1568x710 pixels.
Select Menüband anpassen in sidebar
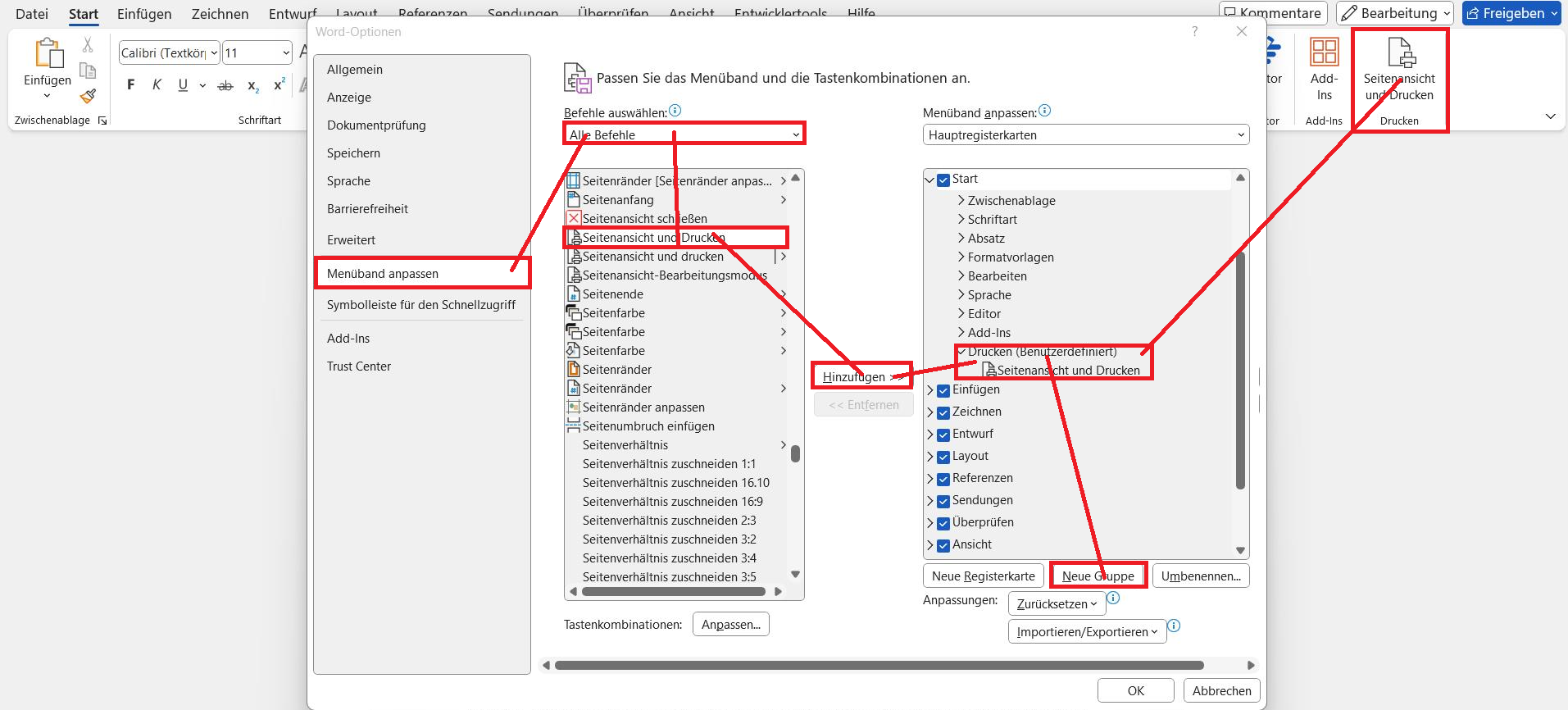[x=422, y=274]
